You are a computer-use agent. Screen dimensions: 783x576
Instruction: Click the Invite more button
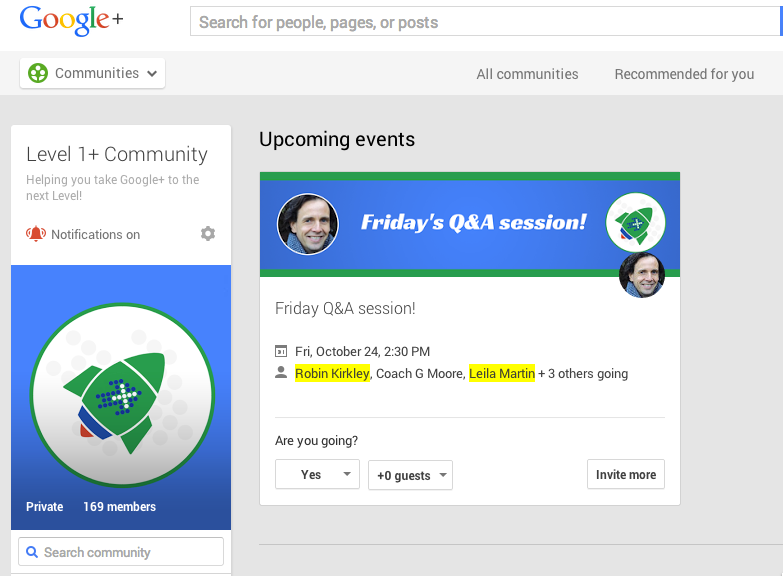click(x=626, y=474)
